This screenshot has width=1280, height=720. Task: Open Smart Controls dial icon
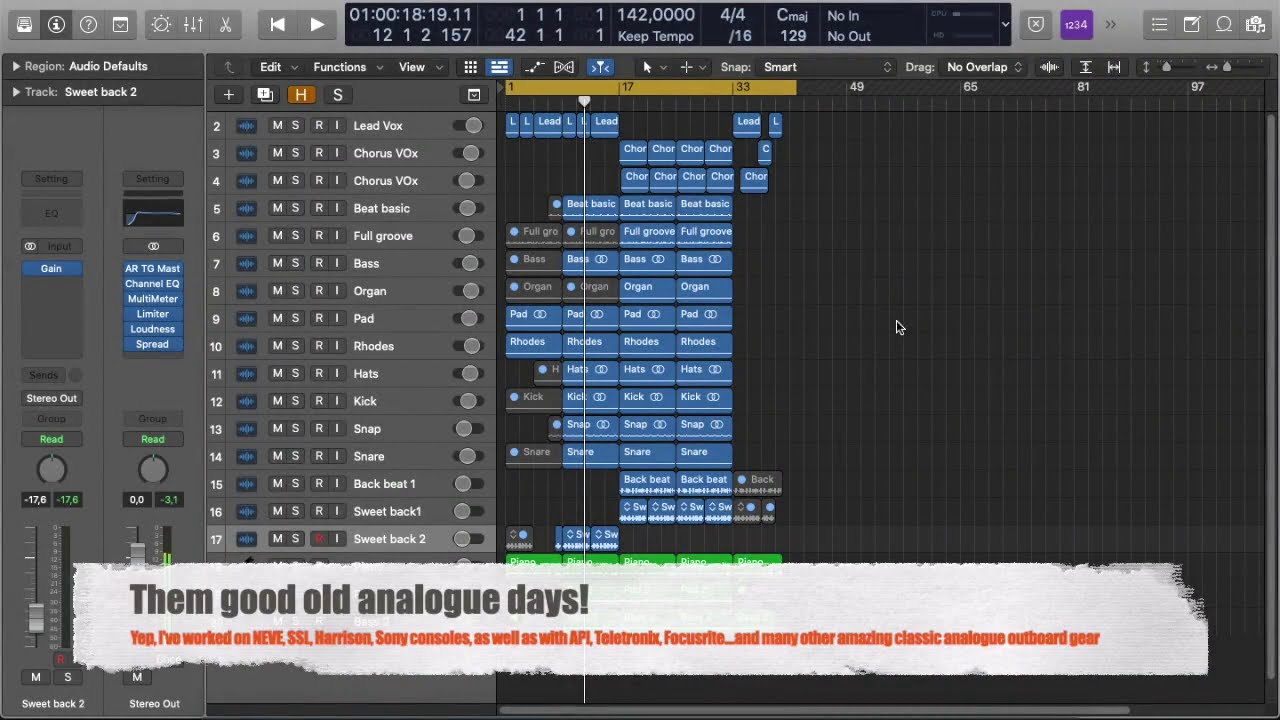tap(161, 25)
